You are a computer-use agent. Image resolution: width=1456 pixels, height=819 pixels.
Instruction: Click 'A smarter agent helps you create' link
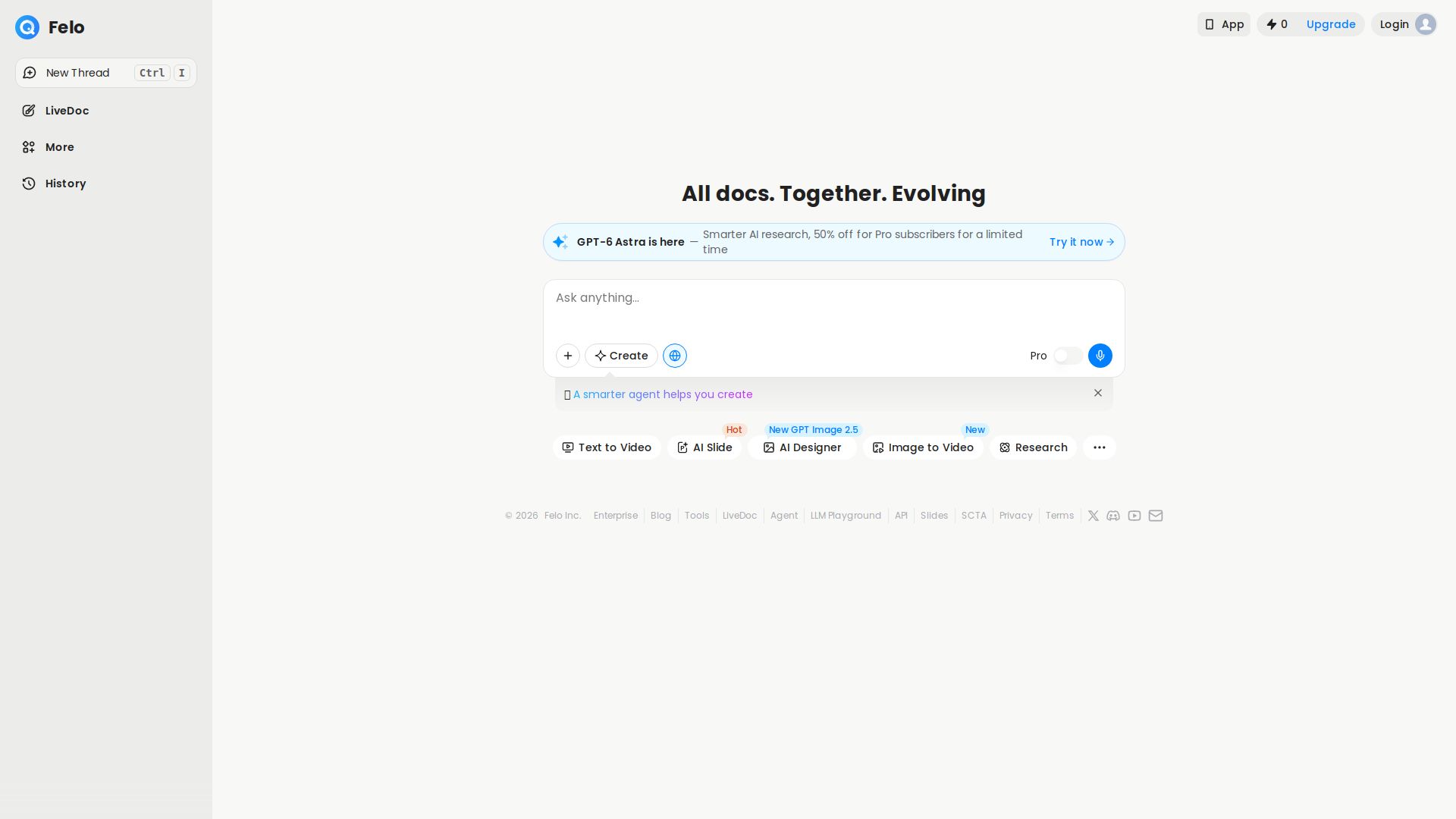[x=663, y=394]
